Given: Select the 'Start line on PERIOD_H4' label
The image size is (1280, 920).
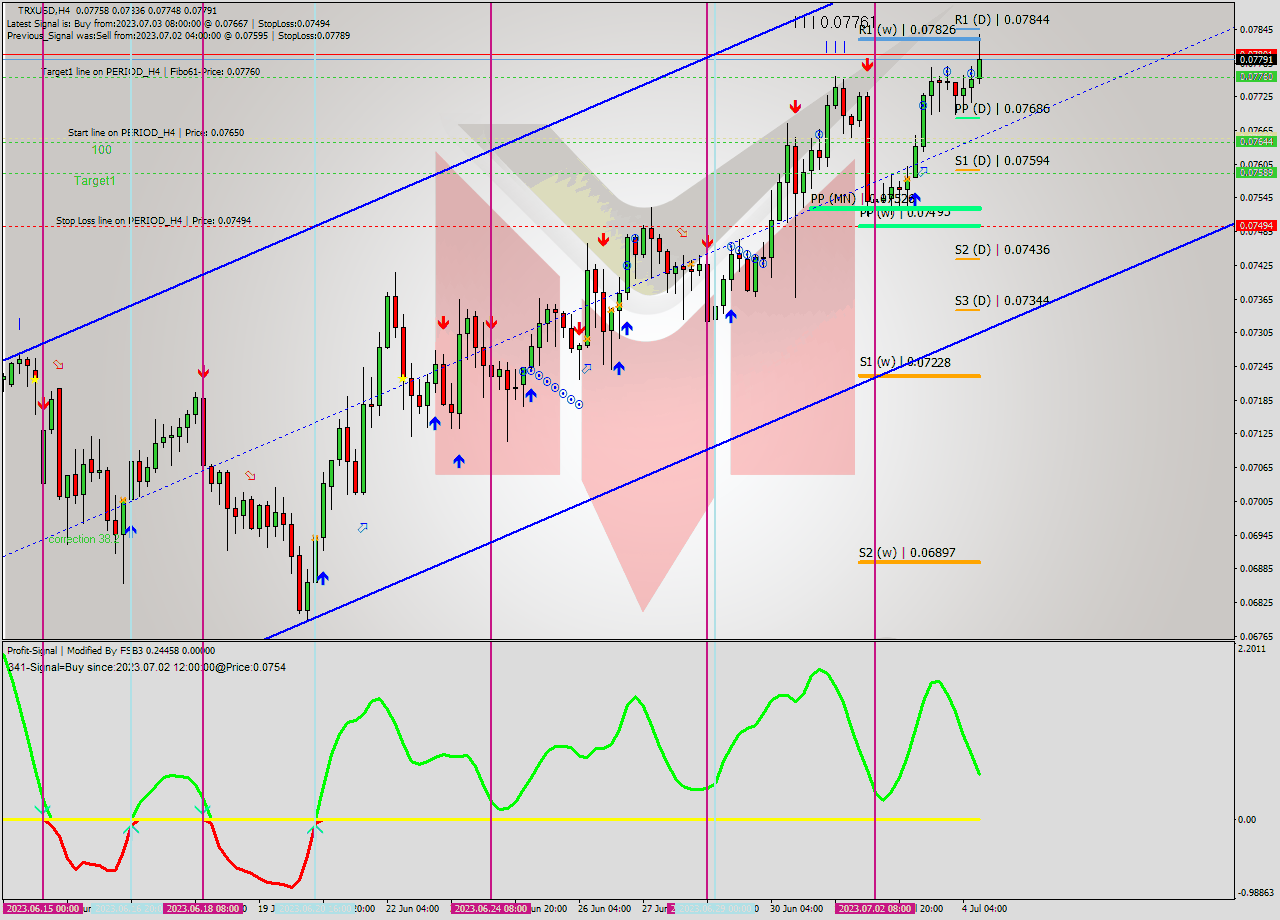Looking at the screenshot, I should pos(156,132).
